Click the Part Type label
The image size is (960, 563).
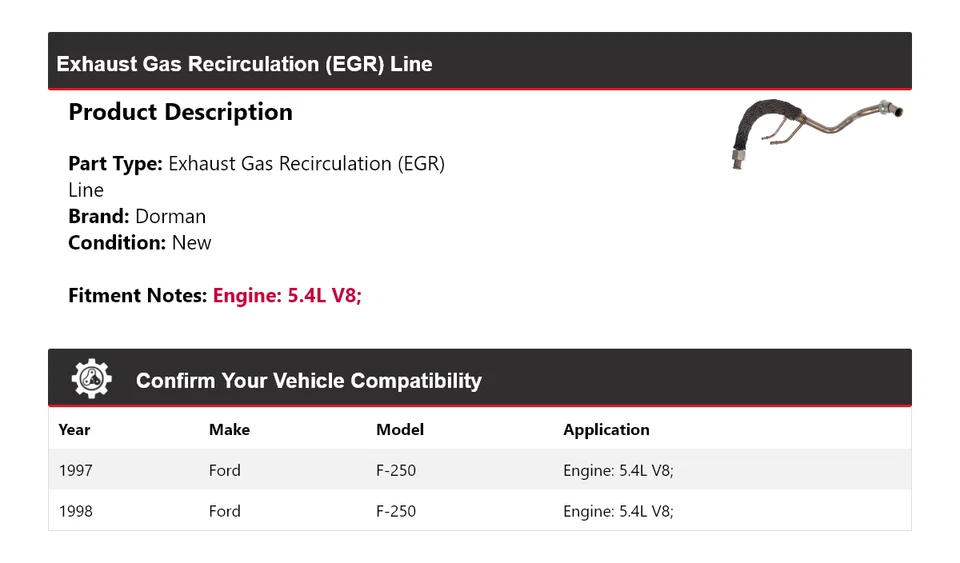click(115, 163)
